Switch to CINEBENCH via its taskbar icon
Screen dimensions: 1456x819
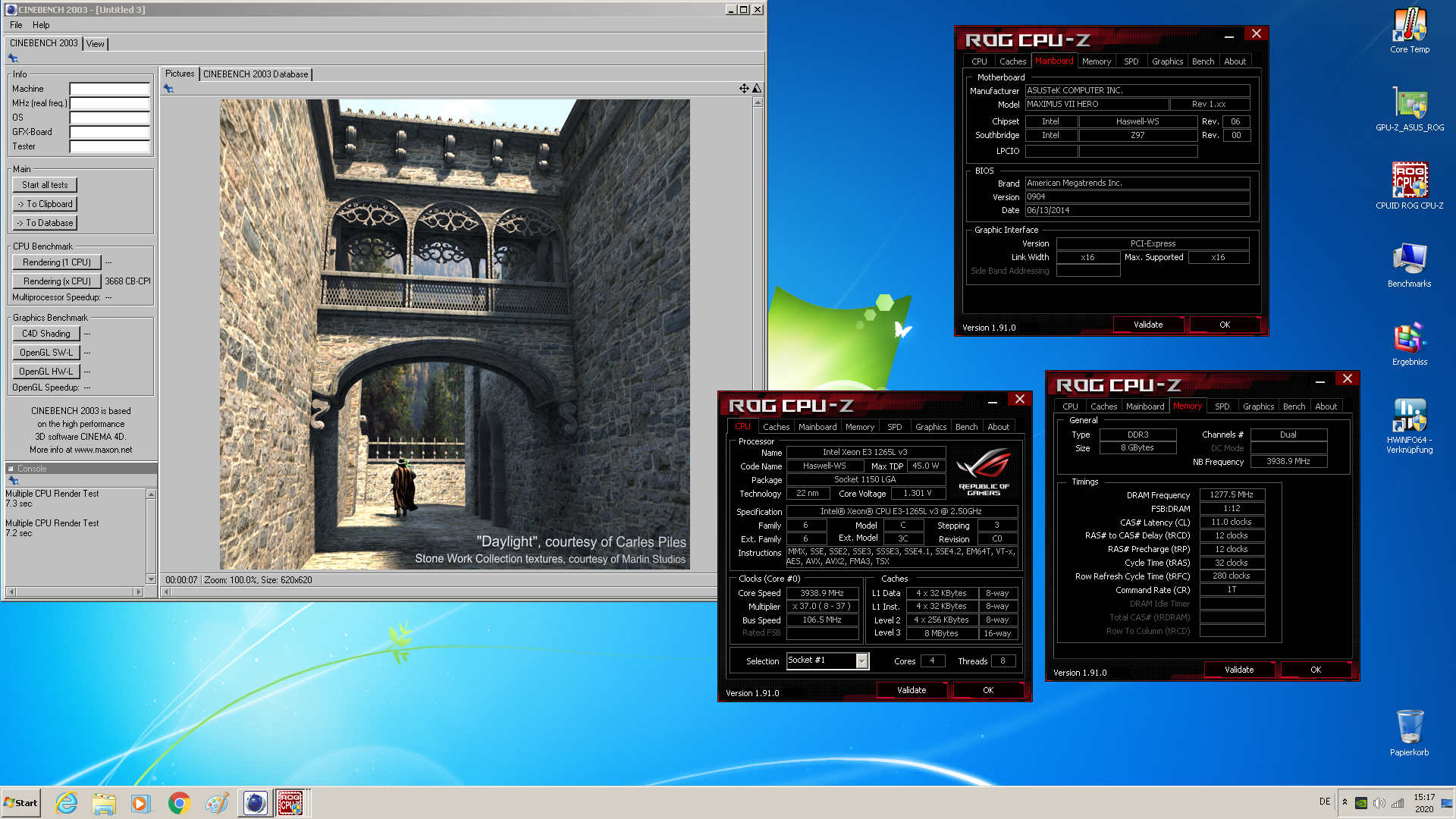pyautogui.click(x=255, y=803)
